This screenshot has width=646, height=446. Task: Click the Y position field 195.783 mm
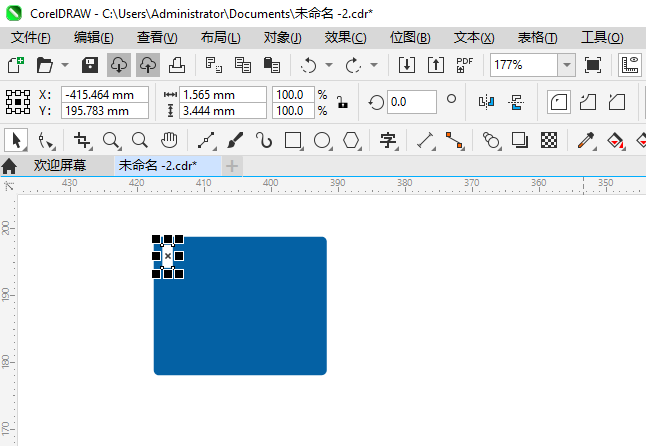click(x=105, y=111)
